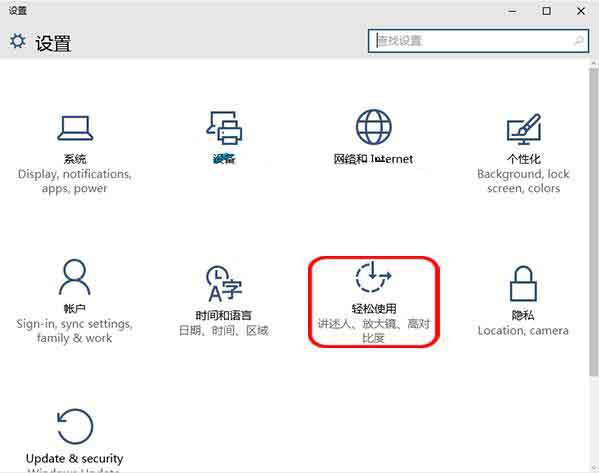Open the 轻松使用 dashed clock icon
The image size is (599, 473).
point(373,277)
